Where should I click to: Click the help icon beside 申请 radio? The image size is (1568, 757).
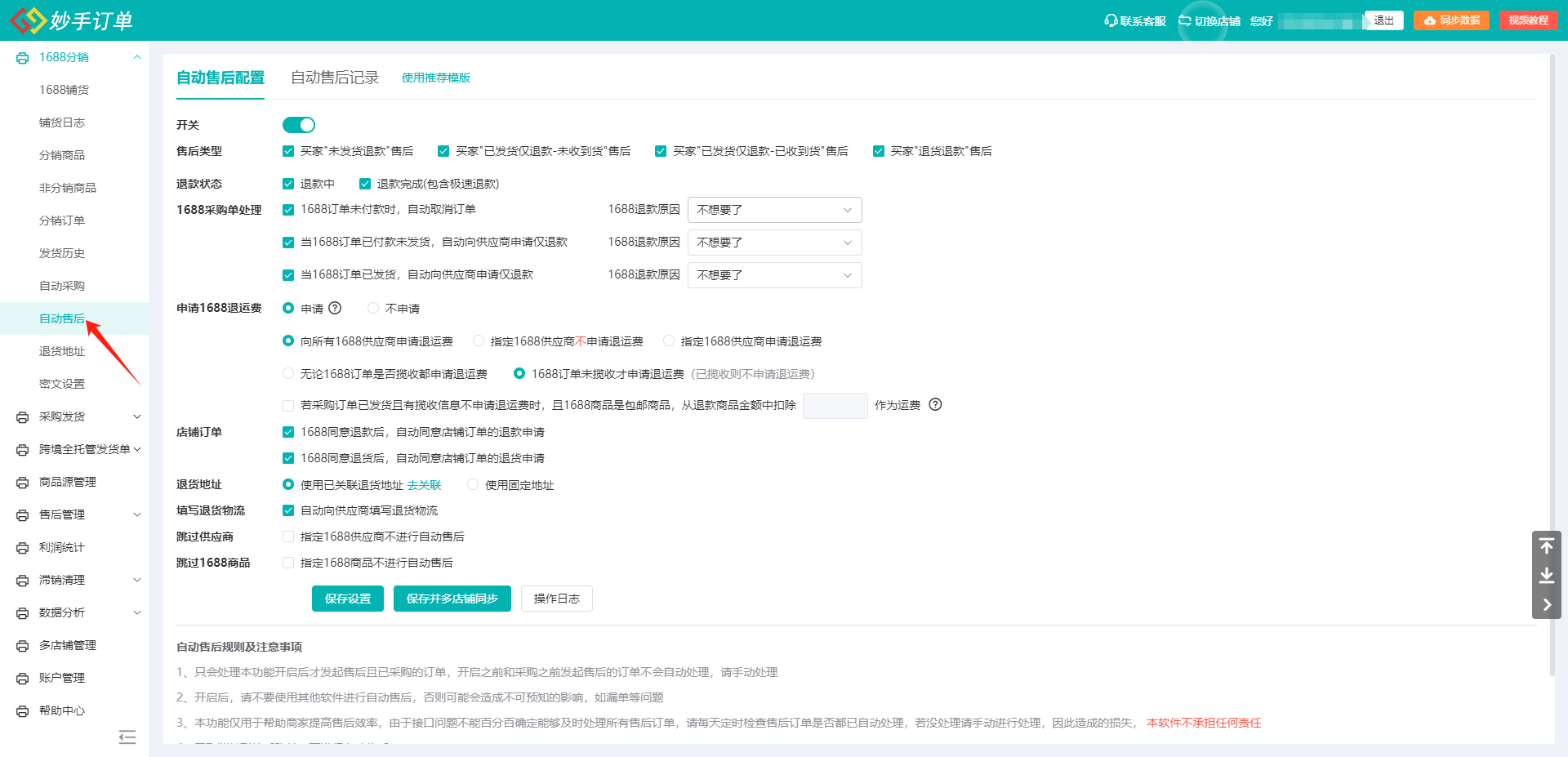335,308
